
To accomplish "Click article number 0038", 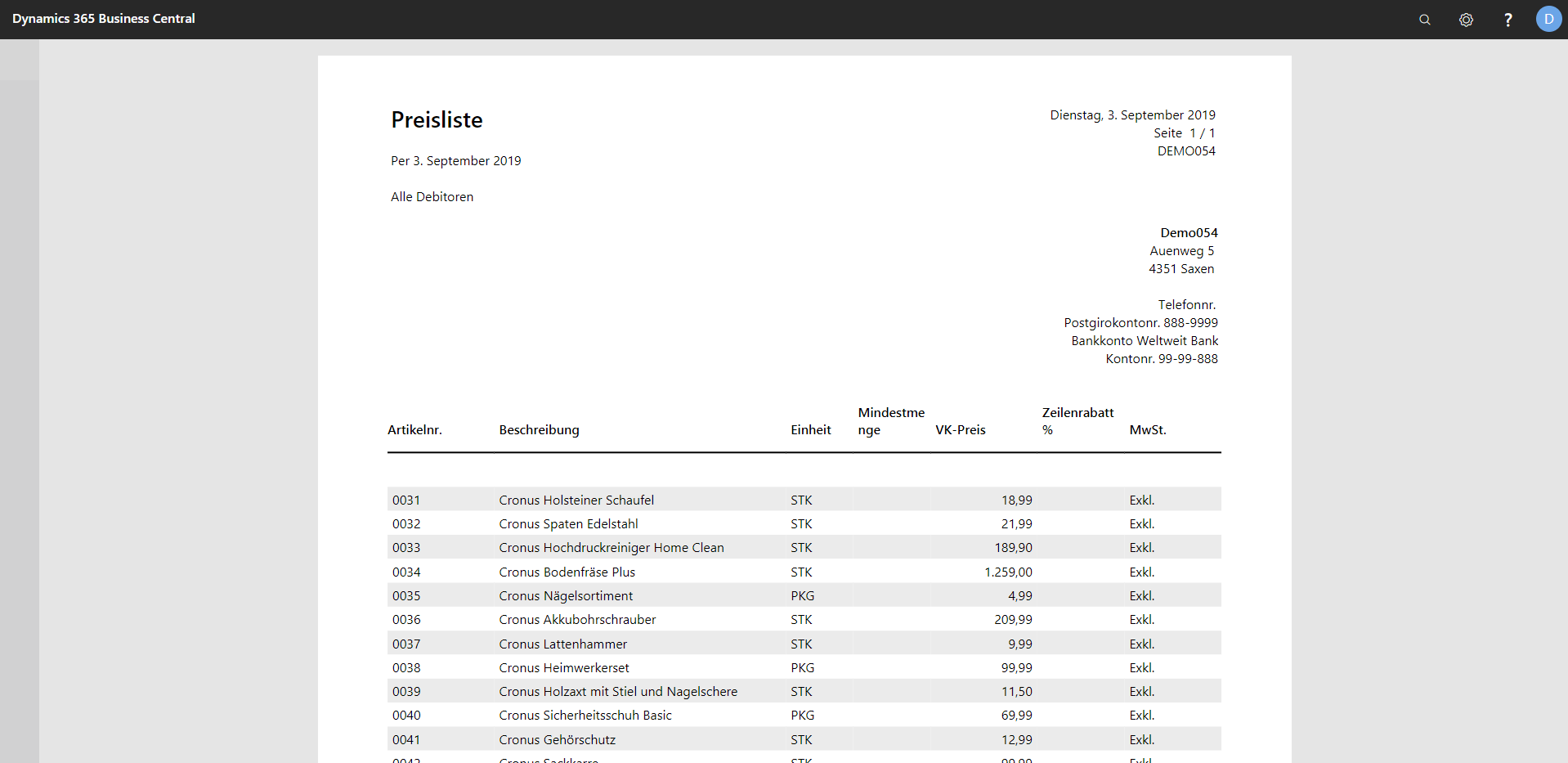I will pyautogui.click(x=406, y=668).
